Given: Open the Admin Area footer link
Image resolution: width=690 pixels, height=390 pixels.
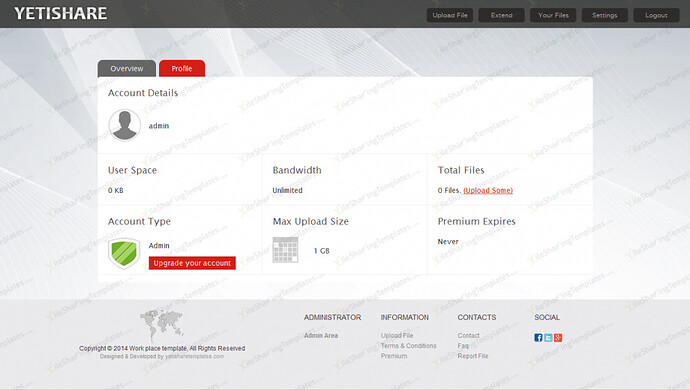Looking at the screenshot, I should click(321, 335).
